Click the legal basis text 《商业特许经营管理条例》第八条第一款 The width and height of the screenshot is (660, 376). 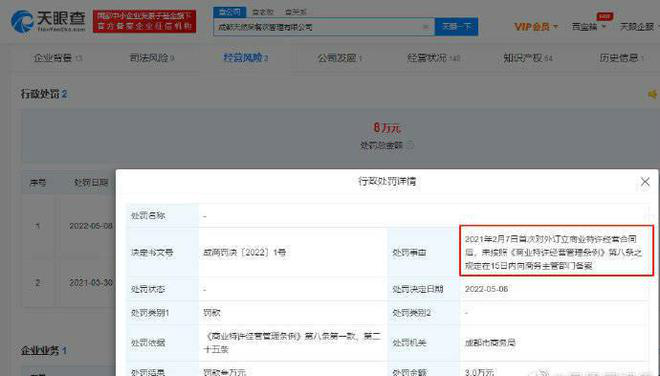point(292,343)
